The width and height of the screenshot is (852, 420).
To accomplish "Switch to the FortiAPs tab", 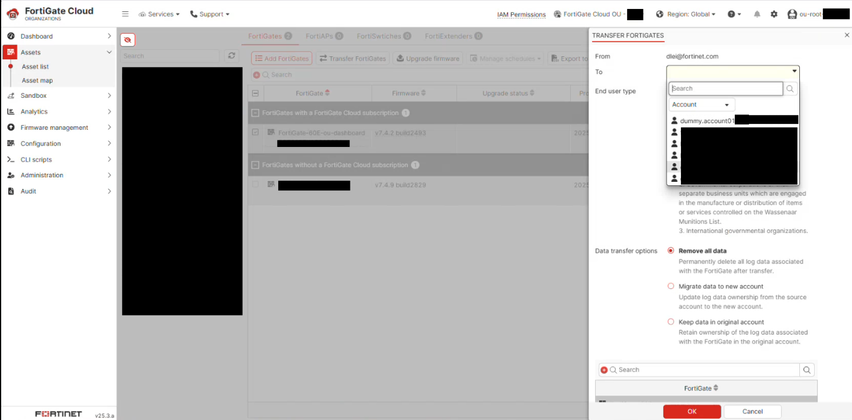I will click(324, 36).
